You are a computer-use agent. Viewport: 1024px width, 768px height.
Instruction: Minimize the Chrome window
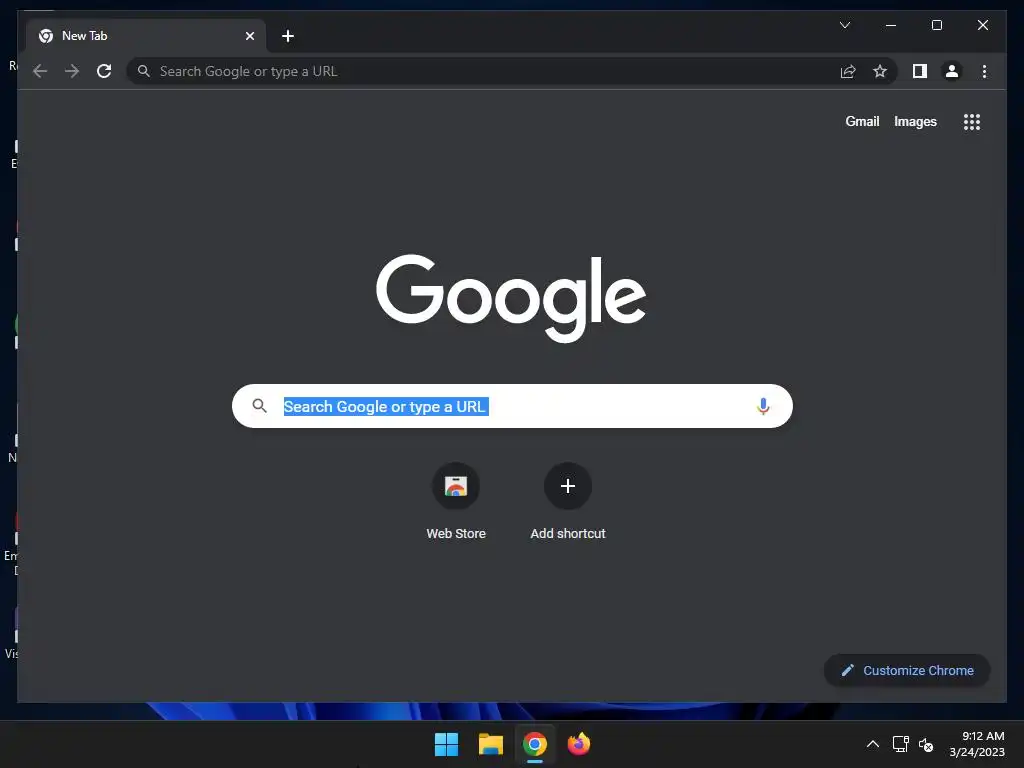click(891, 25)
